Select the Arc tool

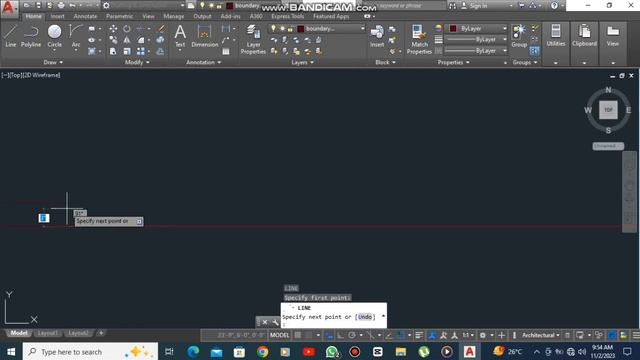click(x=76, y=36)
